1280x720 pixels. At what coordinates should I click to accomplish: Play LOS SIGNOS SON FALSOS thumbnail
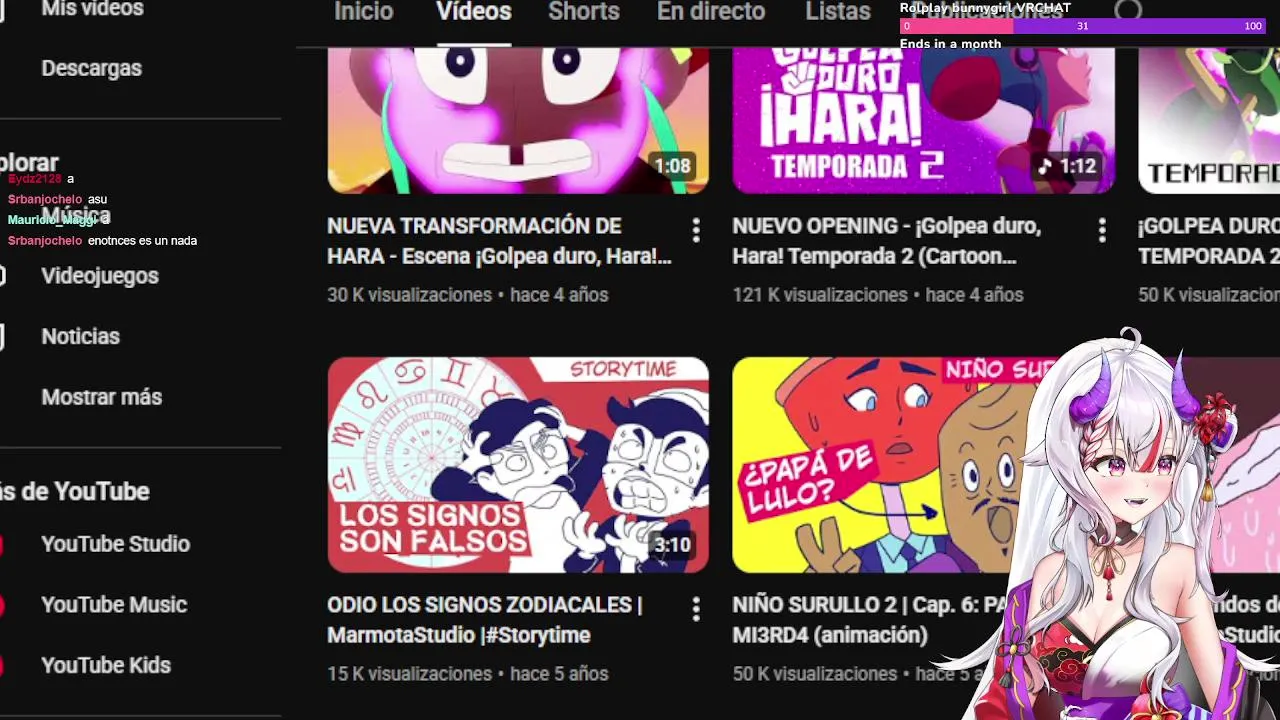pos(518,465)
